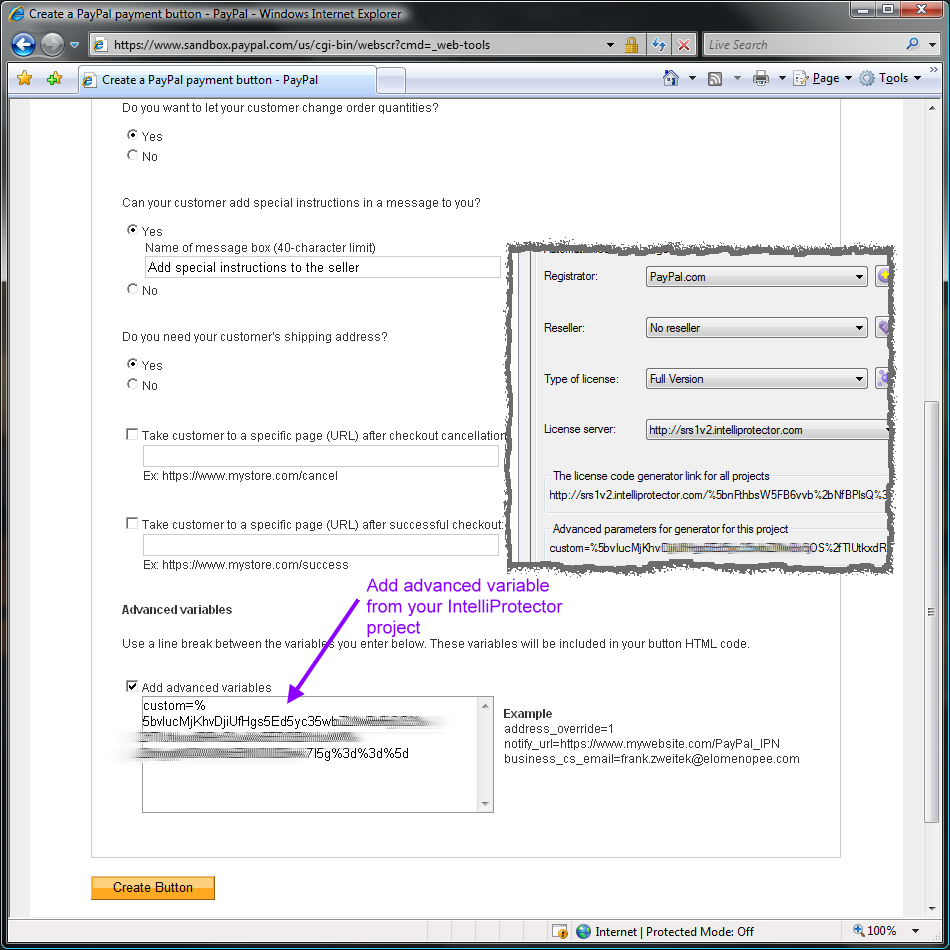
Task: Click page scrollbar down arrow
Action: tap(932, 909)
